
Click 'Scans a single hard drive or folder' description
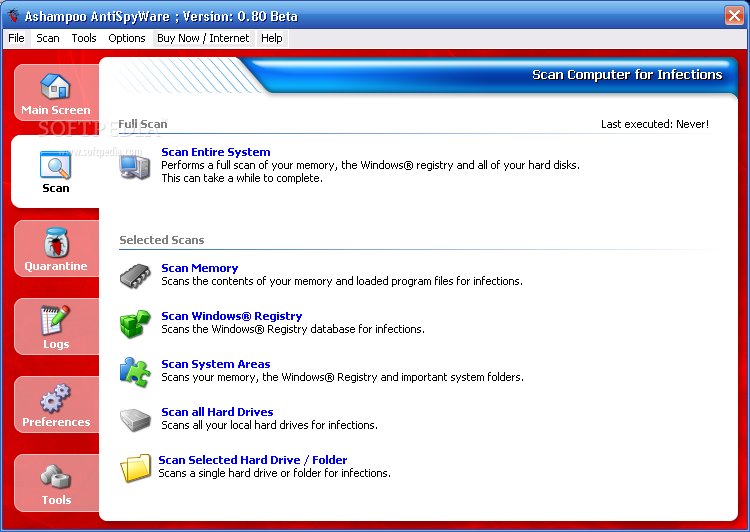pyautogui.click(x=275, y=473)
